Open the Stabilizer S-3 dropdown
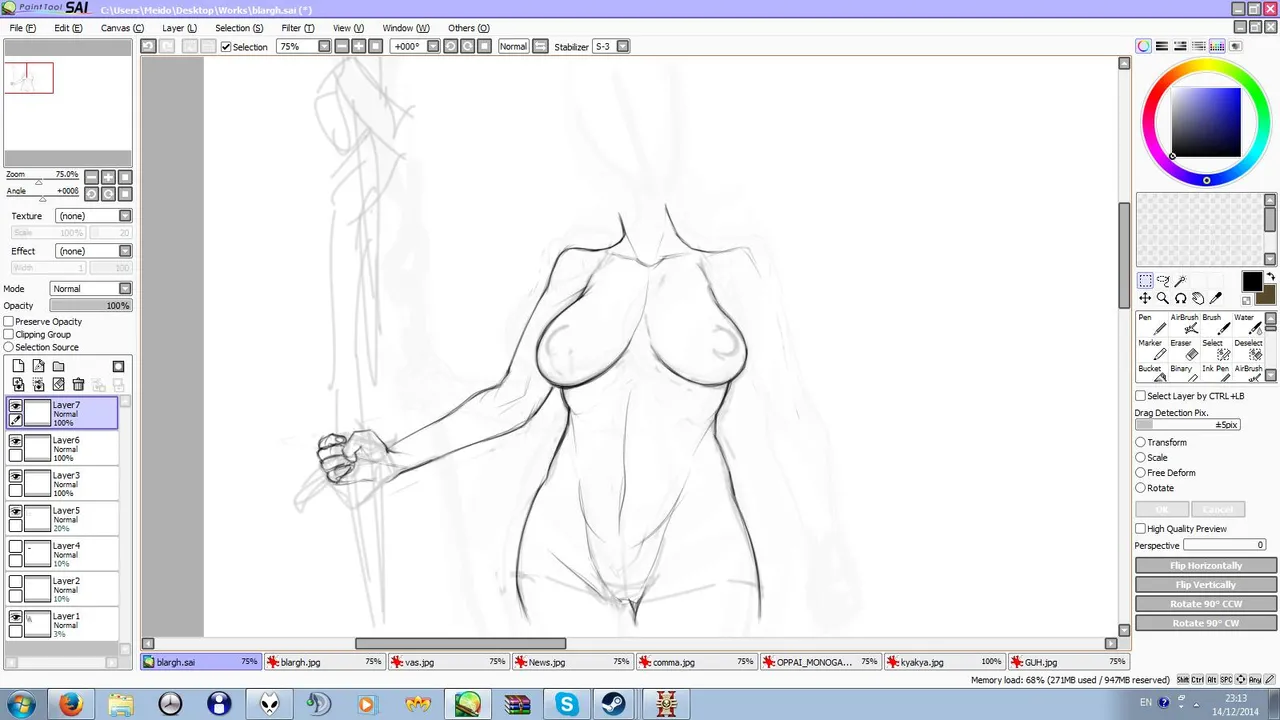Viewport: 1280px width, 720px height. (x=622, y=47)
